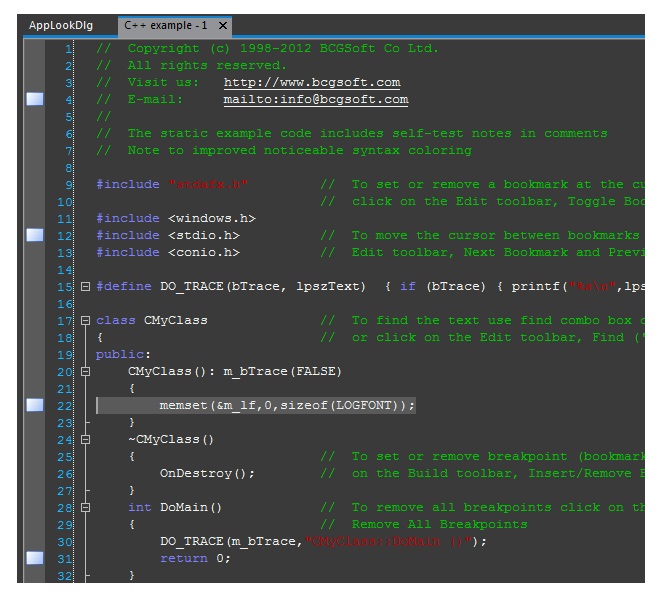Click the bookmark marker on line 31
The width and height of the screenshot is (662, 602).
pos(35,557)
